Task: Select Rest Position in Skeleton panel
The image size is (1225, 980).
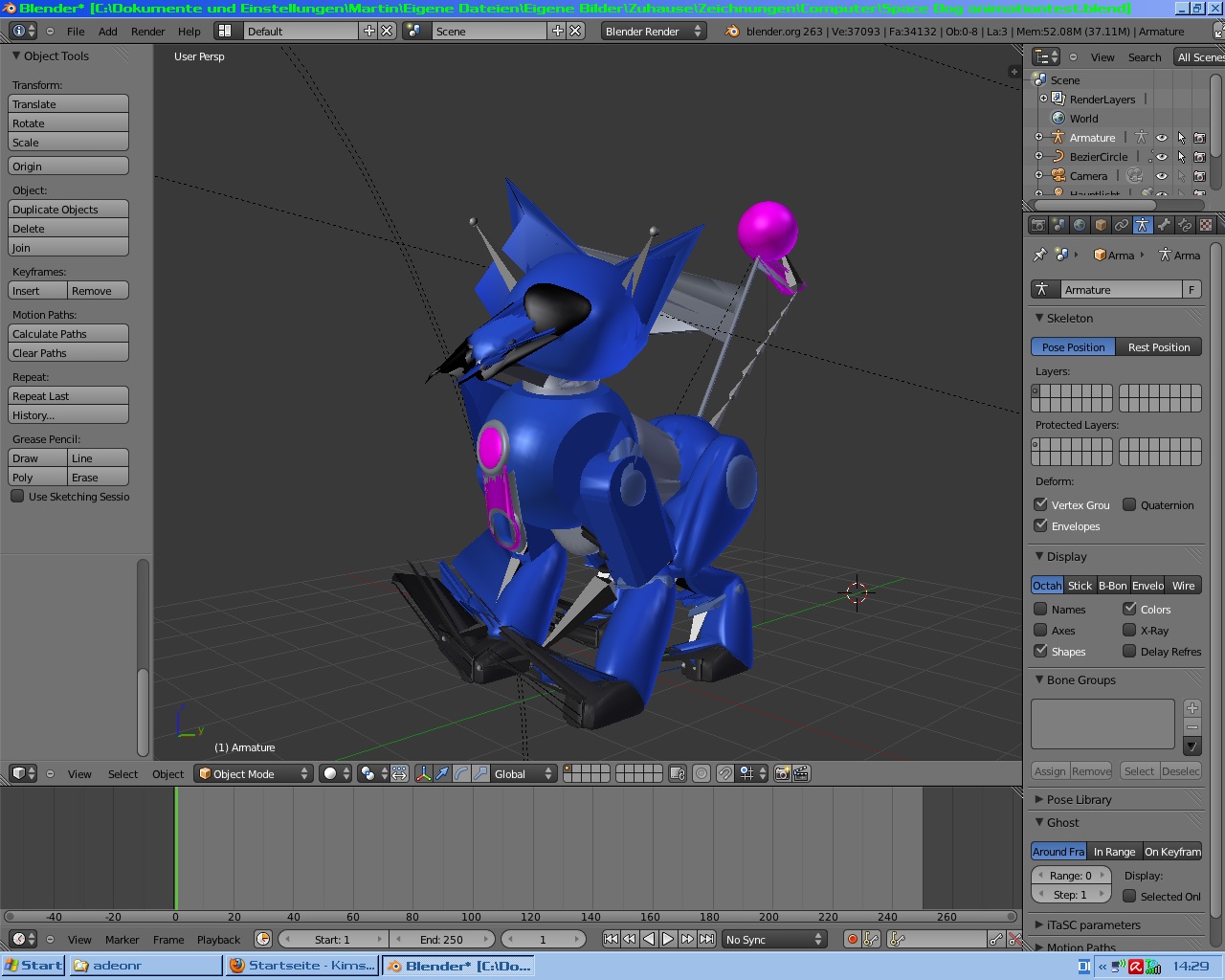Action: (x=1158, y=347)
